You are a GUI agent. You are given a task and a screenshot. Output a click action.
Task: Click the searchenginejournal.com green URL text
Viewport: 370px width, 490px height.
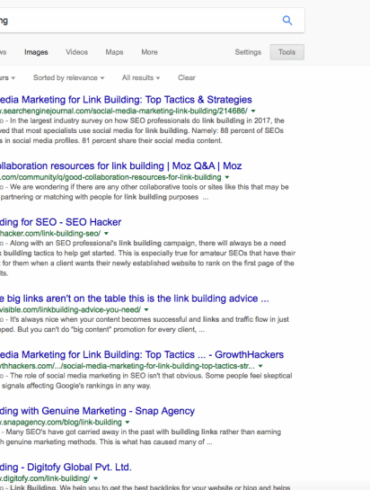coord(124,111)
